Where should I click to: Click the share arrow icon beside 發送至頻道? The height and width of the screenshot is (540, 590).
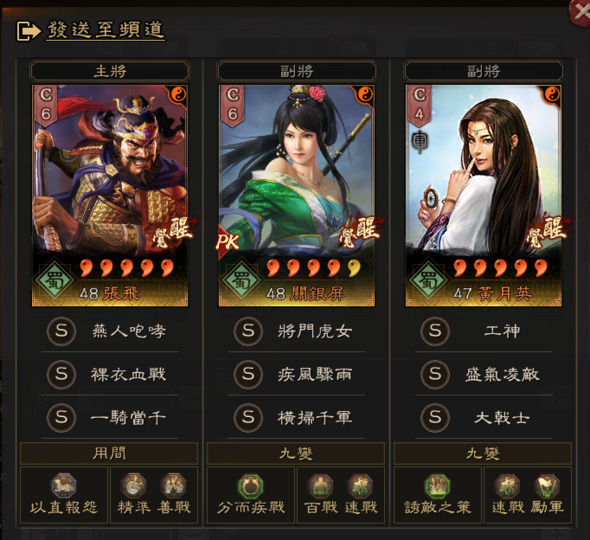click(28, 31)
